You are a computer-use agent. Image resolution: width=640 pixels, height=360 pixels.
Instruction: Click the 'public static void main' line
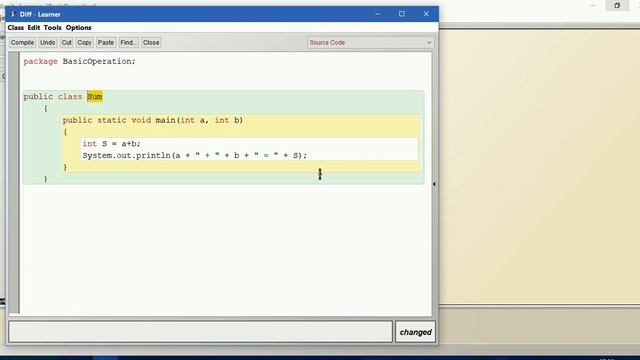[x=153, y=120]
